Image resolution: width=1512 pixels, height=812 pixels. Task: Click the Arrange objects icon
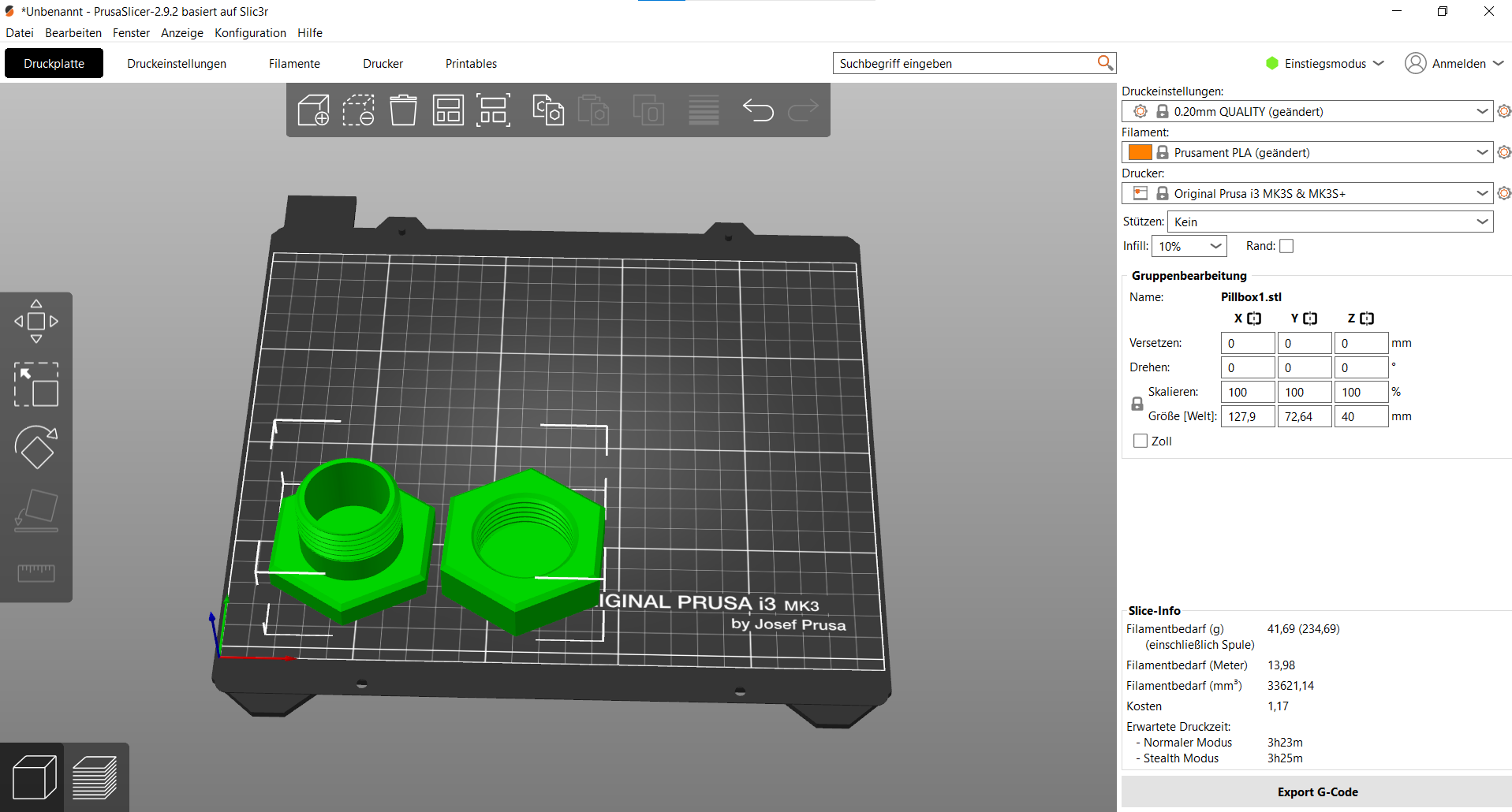(x=448, y=110)
